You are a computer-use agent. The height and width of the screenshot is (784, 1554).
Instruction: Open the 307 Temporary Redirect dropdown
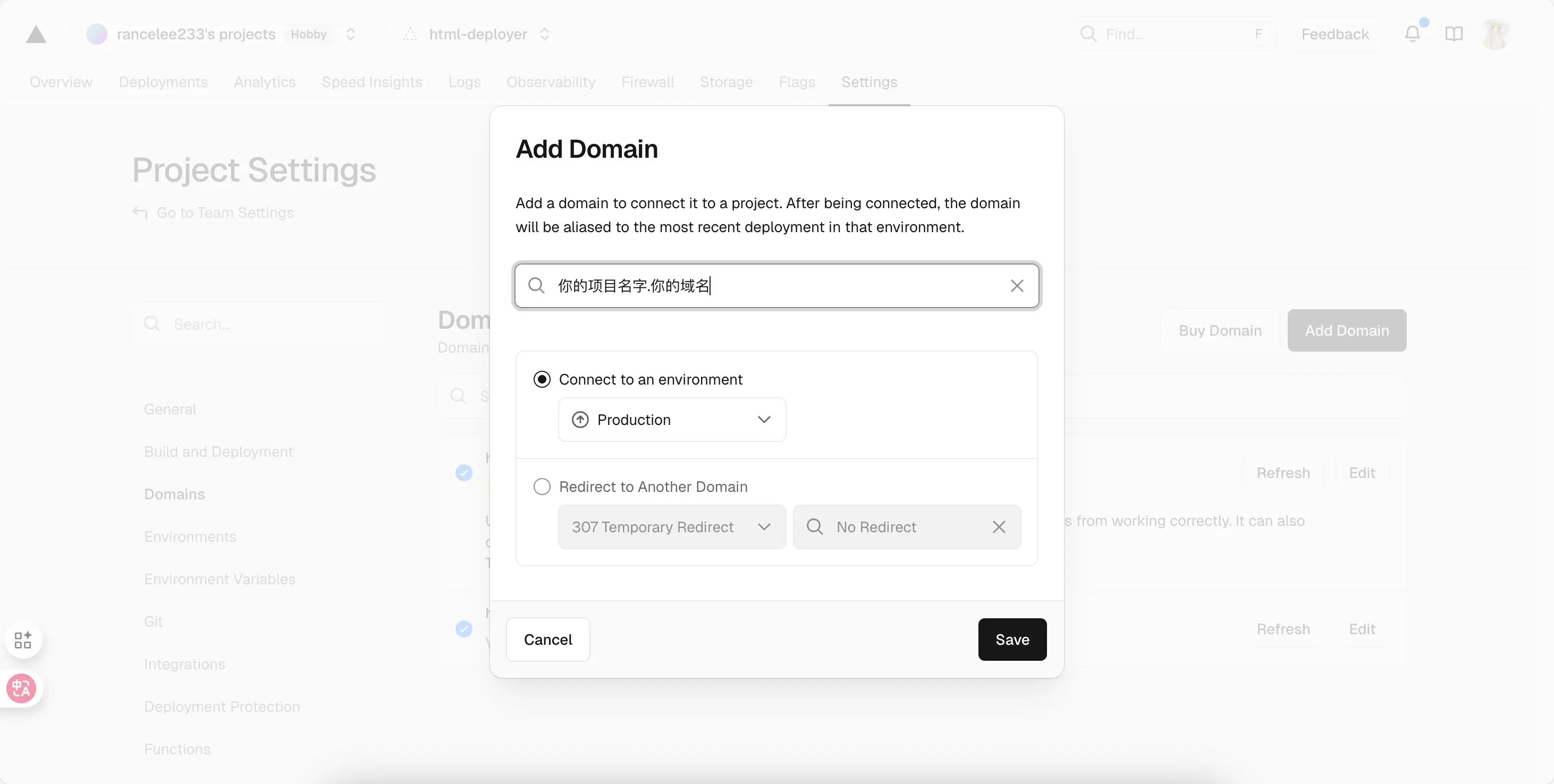[671, 527]
